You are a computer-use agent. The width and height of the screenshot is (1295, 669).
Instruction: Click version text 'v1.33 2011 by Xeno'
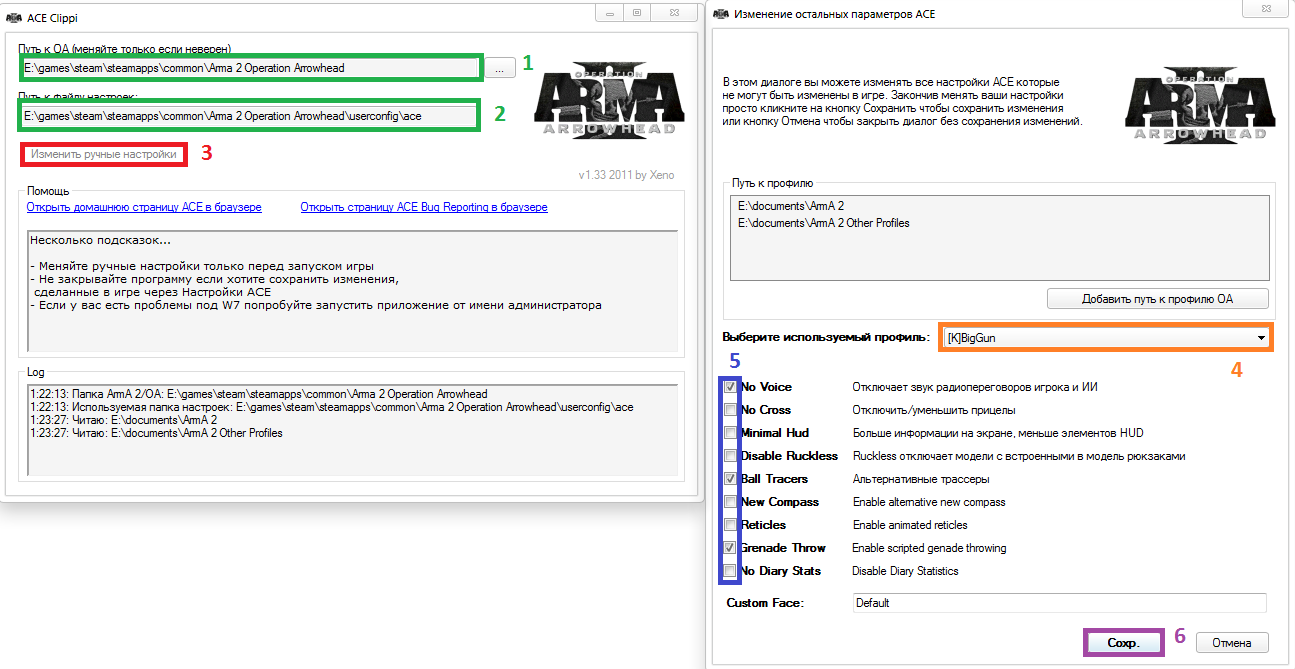[626, 175]
